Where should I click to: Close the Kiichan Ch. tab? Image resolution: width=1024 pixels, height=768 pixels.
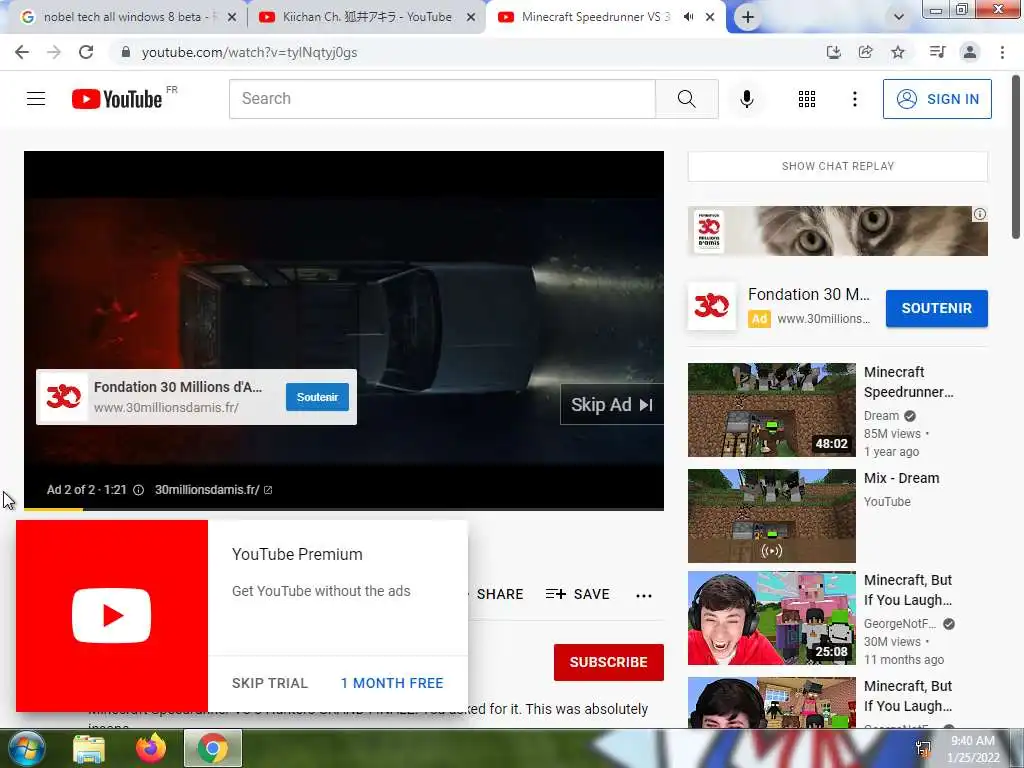(471, 18)
